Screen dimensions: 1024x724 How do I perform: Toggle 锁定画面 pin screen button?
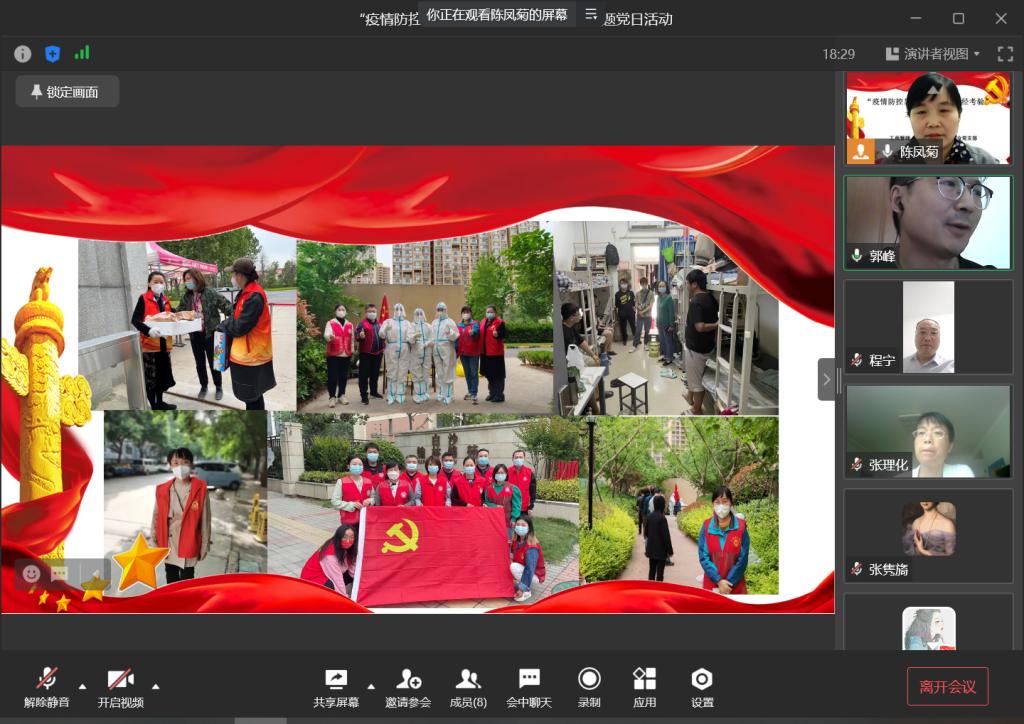coord(67,92)
